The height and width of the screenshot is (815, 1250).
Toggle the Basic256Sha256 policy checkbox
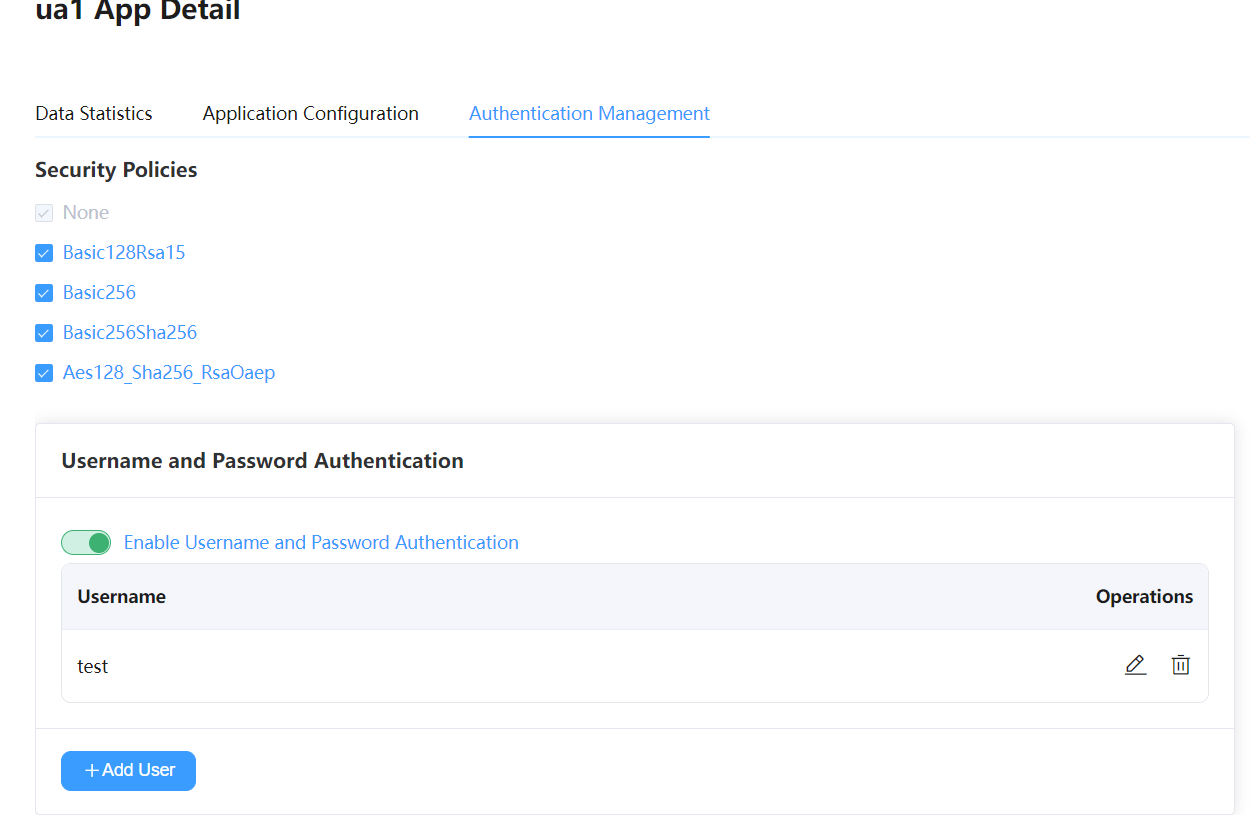click(x=44, y=333)
